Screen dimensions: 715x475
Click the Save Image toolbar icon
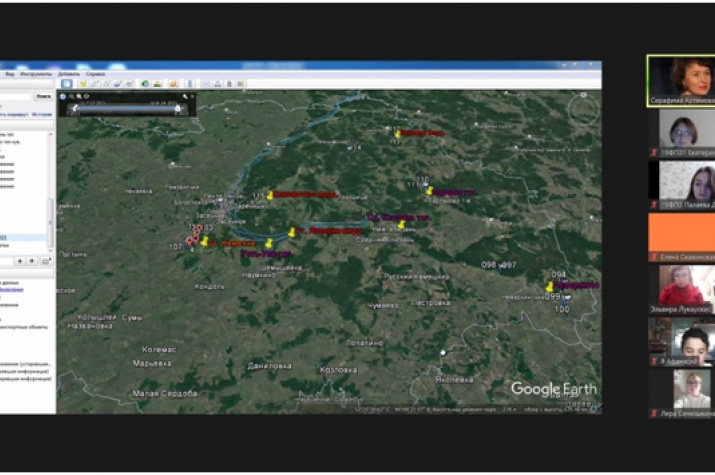point(229,83)
